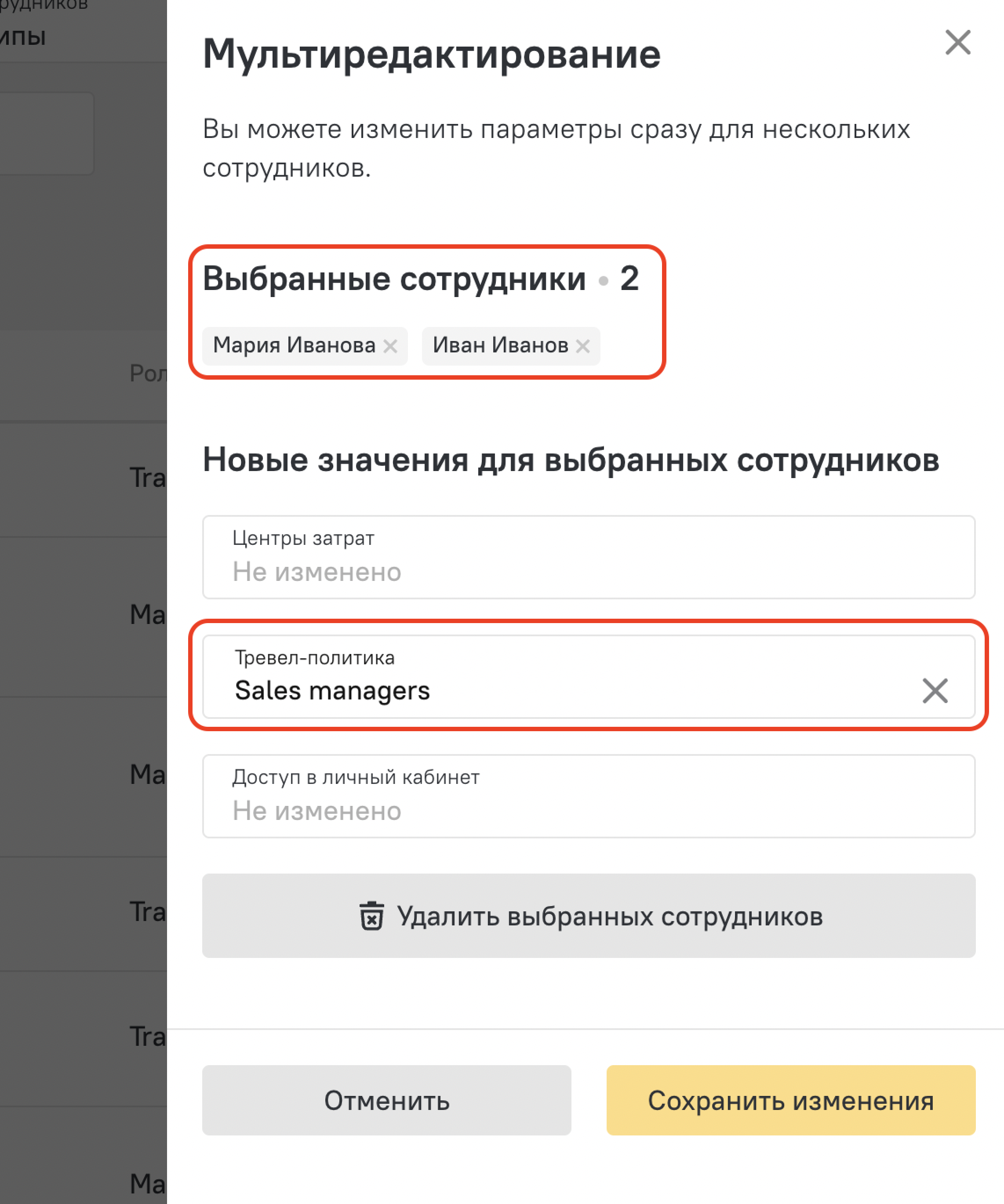Open the Доступ в личный кабинет dropdown

[589, 796]
